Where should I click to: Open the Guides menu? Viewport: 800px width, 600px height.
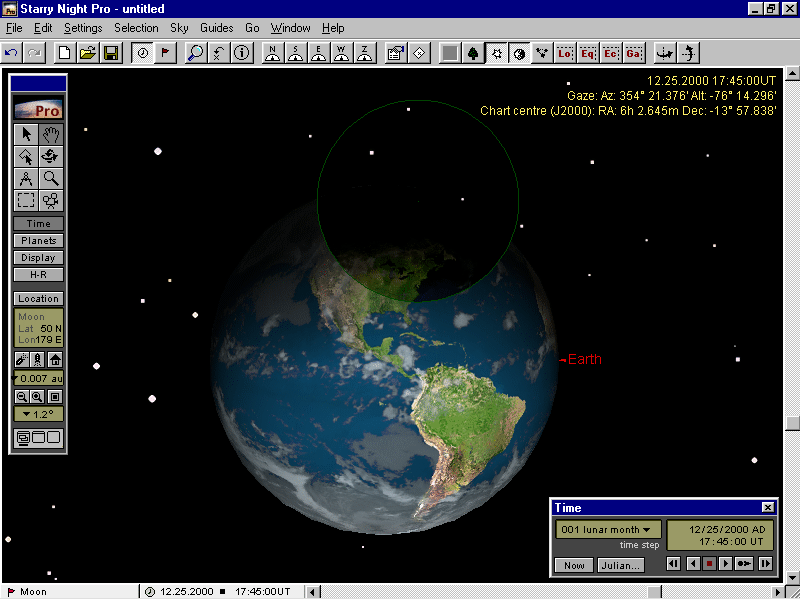pyautogui.click(x=216, y=28)
